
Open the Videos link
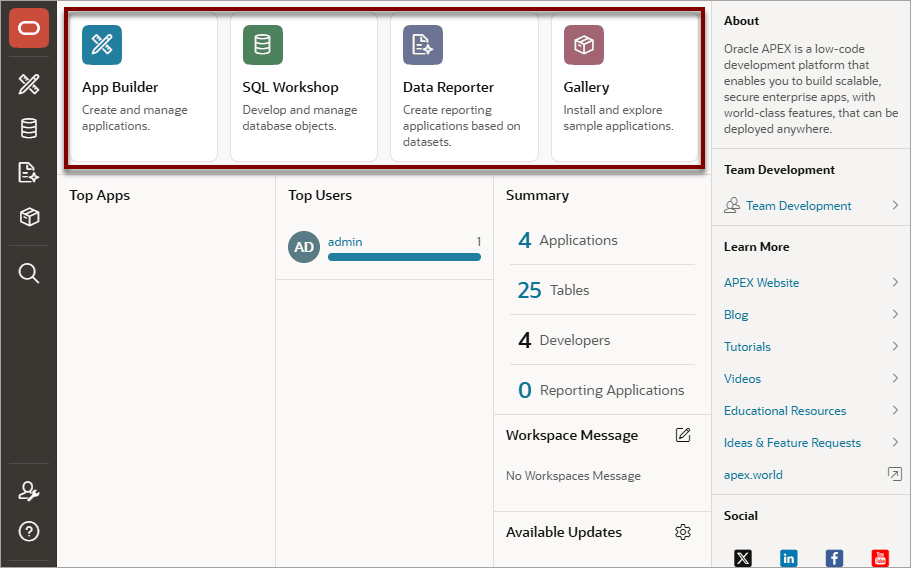[743, 379]
